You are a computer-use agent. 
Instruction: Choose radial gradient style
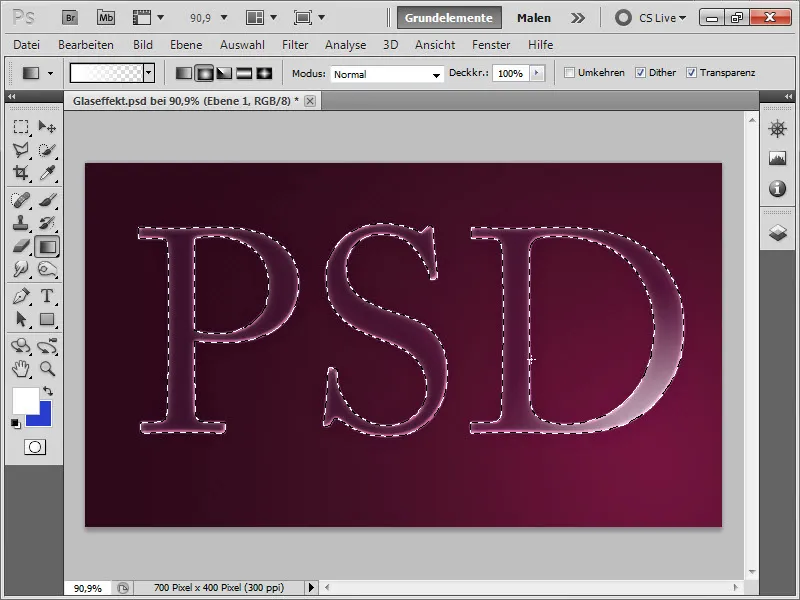(x=204, y=73)
